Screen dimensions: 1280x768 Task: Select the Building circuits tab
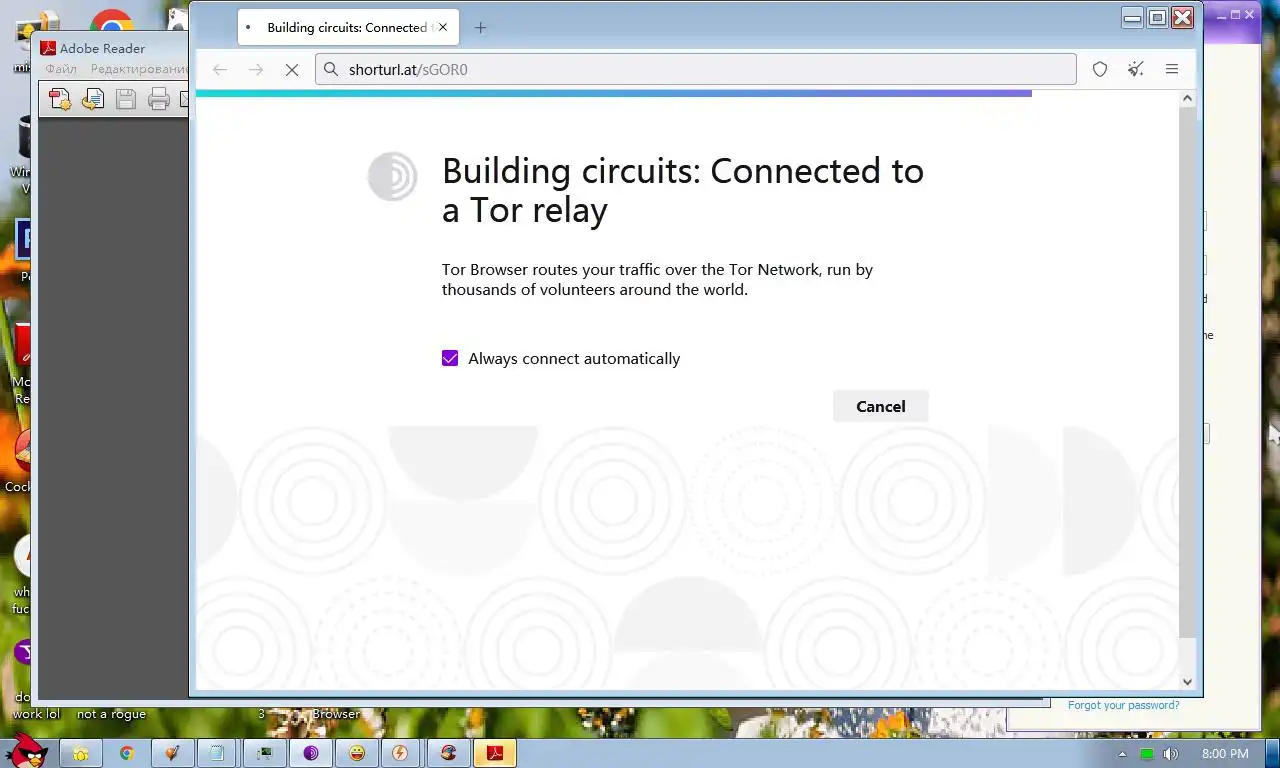(348, 27)
